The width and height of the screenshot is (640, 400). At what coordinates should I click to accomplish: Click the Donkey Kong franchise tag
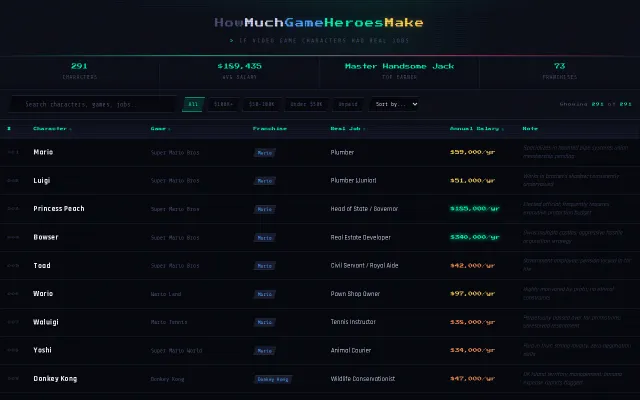click(x=273, y=379)
